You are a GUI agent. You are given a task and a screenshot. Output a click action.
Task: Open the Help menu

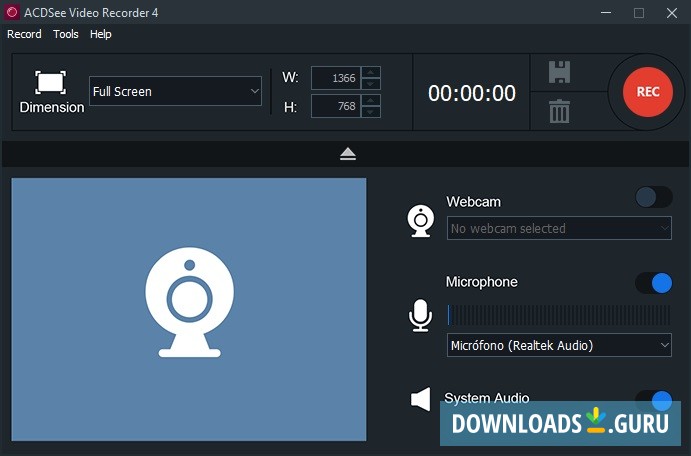(100, 34)
